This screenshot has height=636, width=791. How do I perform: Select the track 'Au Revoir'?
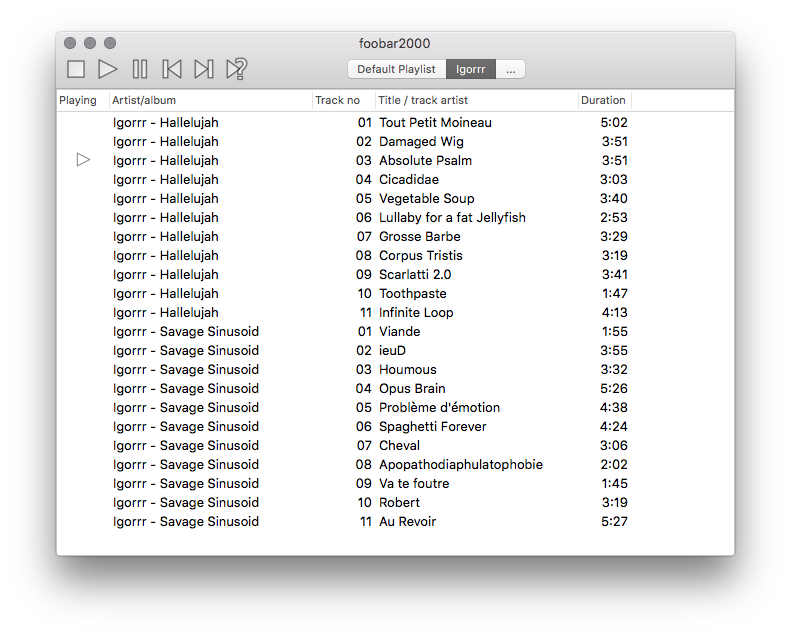tap(408, 522)
